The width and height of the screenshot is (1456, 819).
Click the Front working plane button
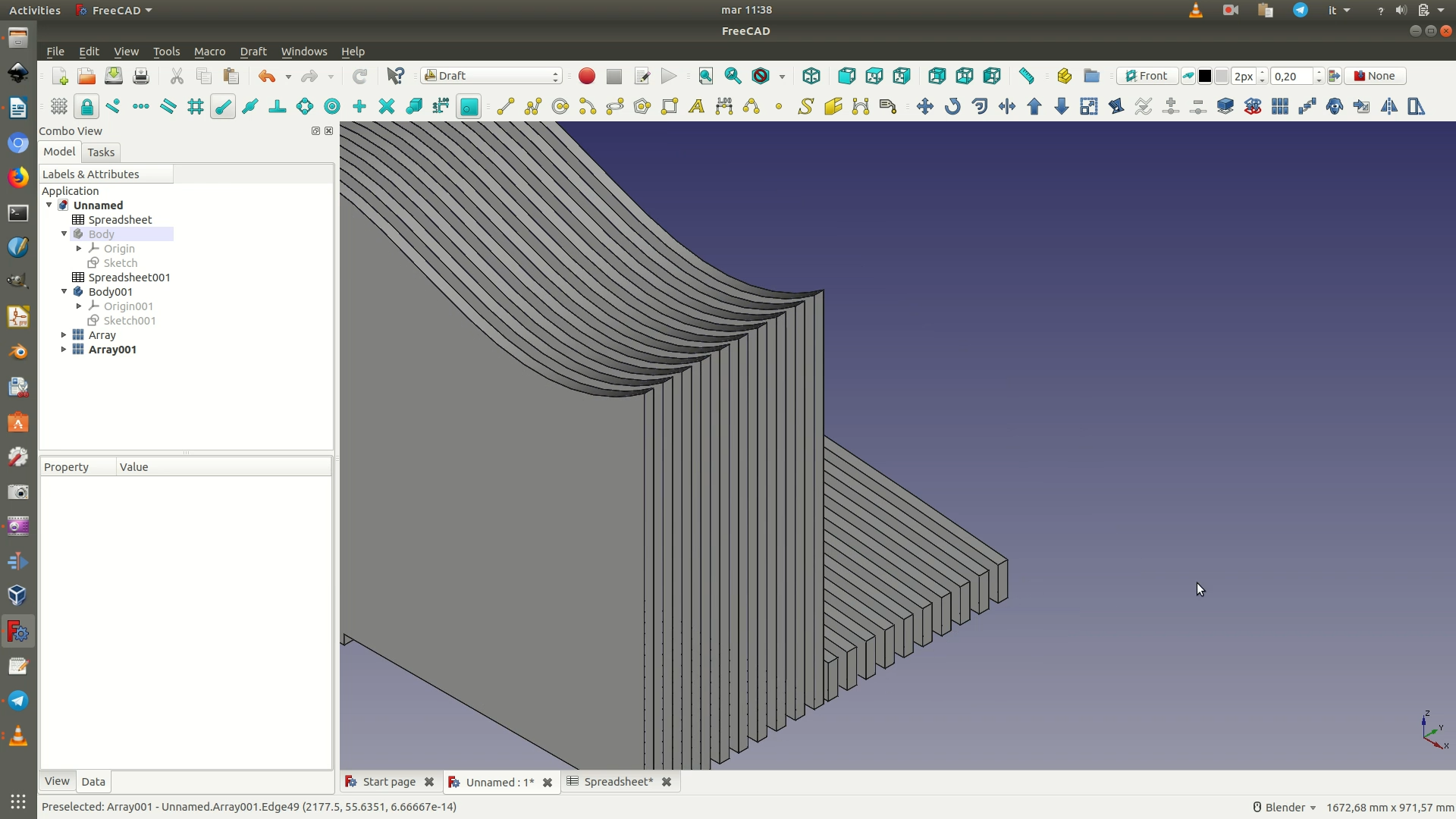(1147, 76)
